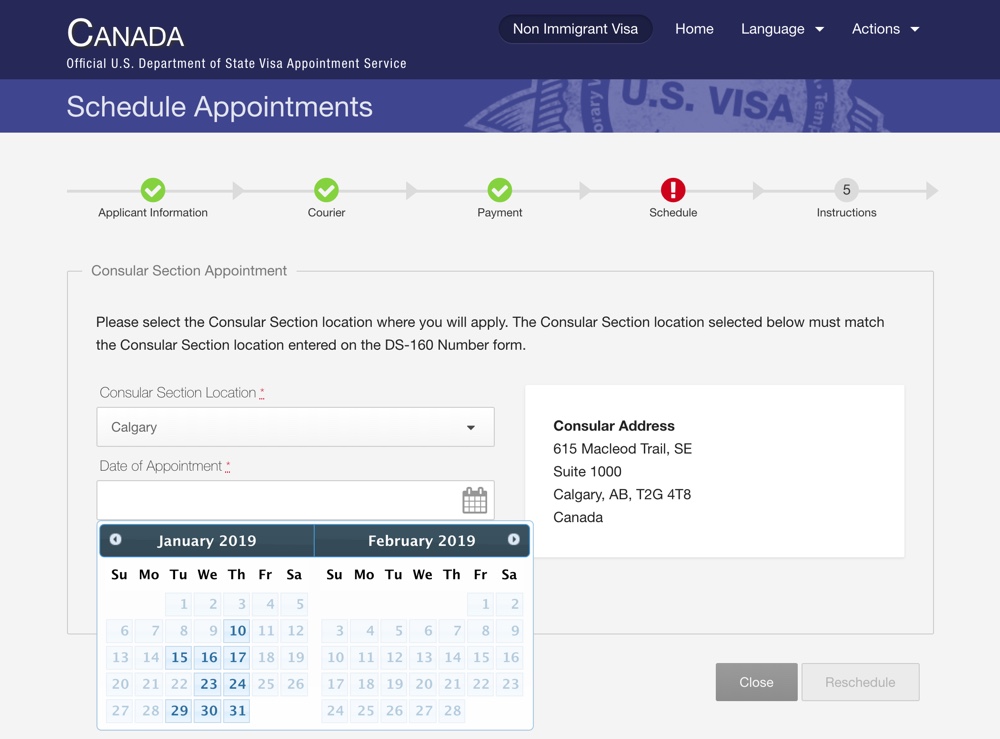The height and width of the screenshot is (739, 1000).
Task: Click the Payment step checkmark icon
Action: click(x=500, y=190)
